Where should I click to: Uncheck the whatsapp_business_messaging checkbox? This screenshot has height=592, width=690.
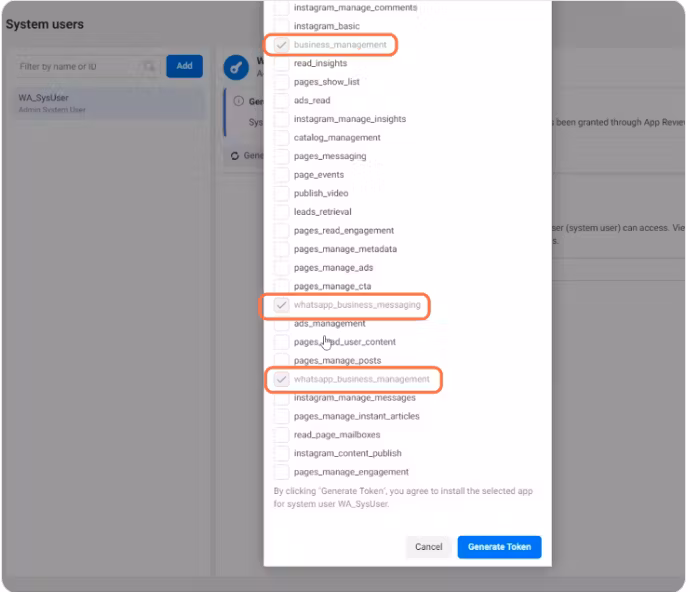[282, 305]
